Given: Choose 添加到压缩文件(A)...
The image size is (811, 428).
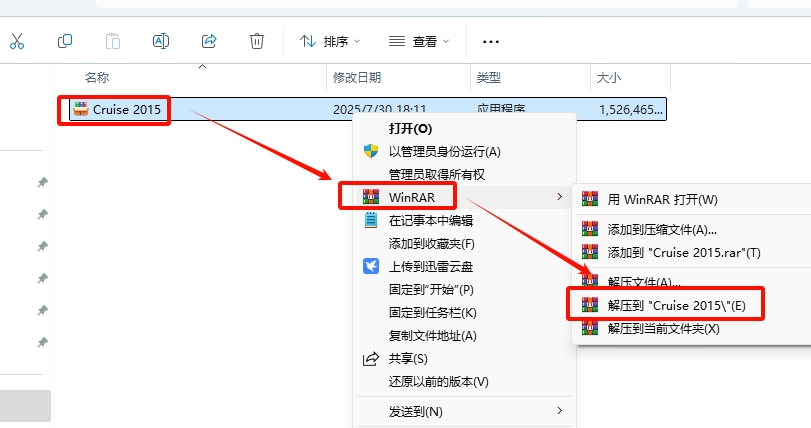Looking at the screenshot, I should click(x=662, y=230).
